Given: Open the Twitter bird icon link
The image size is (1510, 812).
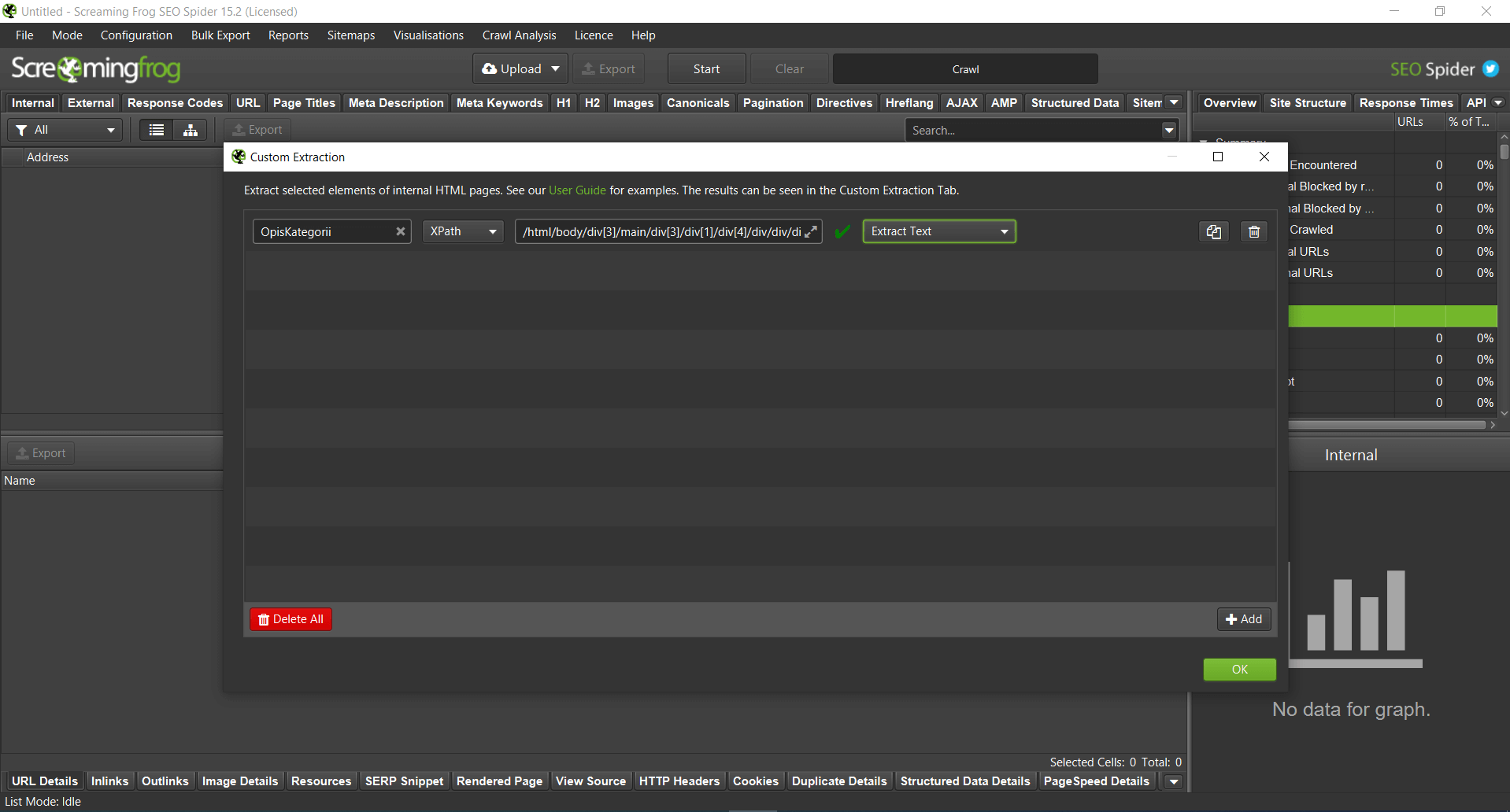Looking at the screenshot, I should 1490,69.
